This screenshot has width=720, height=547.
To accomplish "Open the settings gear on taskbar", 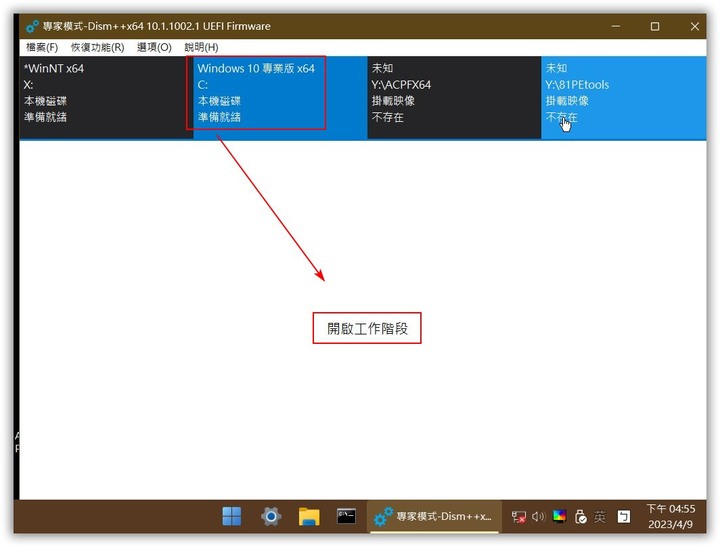I will tap(271, 516).
